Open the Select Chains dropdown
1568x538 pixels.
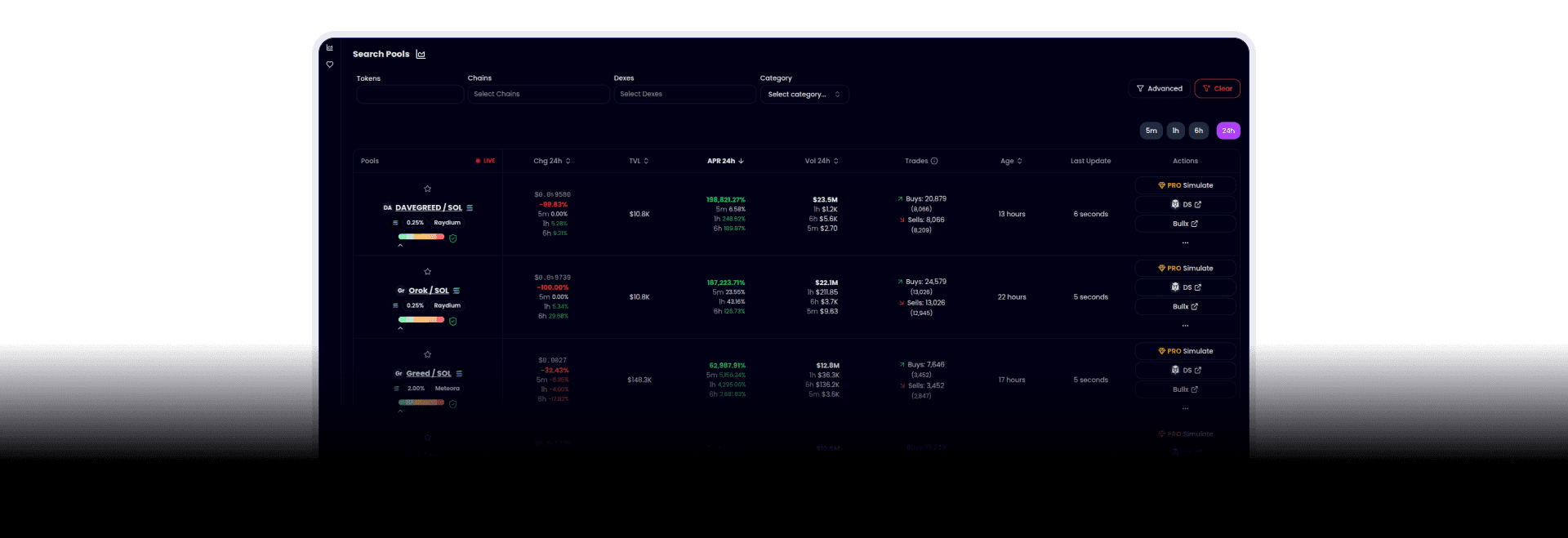(x=538, y=95)
